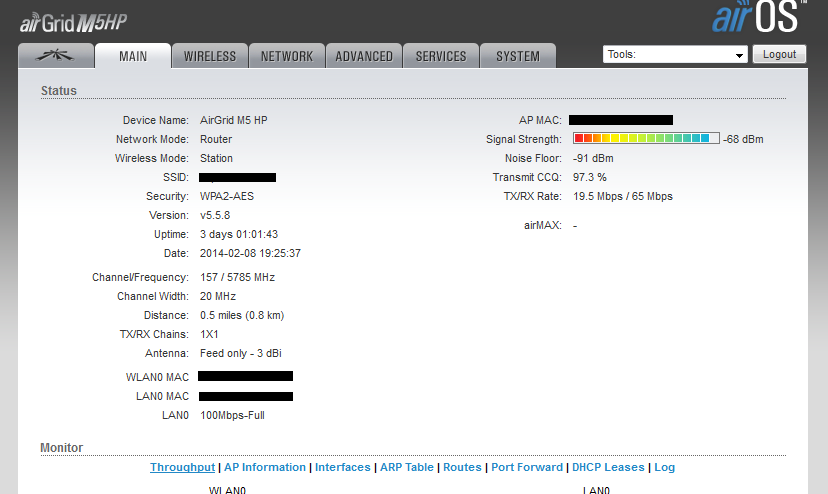Select channel value 157 / 5785 MHz
The image size is (828, 494).
[237, 277]
